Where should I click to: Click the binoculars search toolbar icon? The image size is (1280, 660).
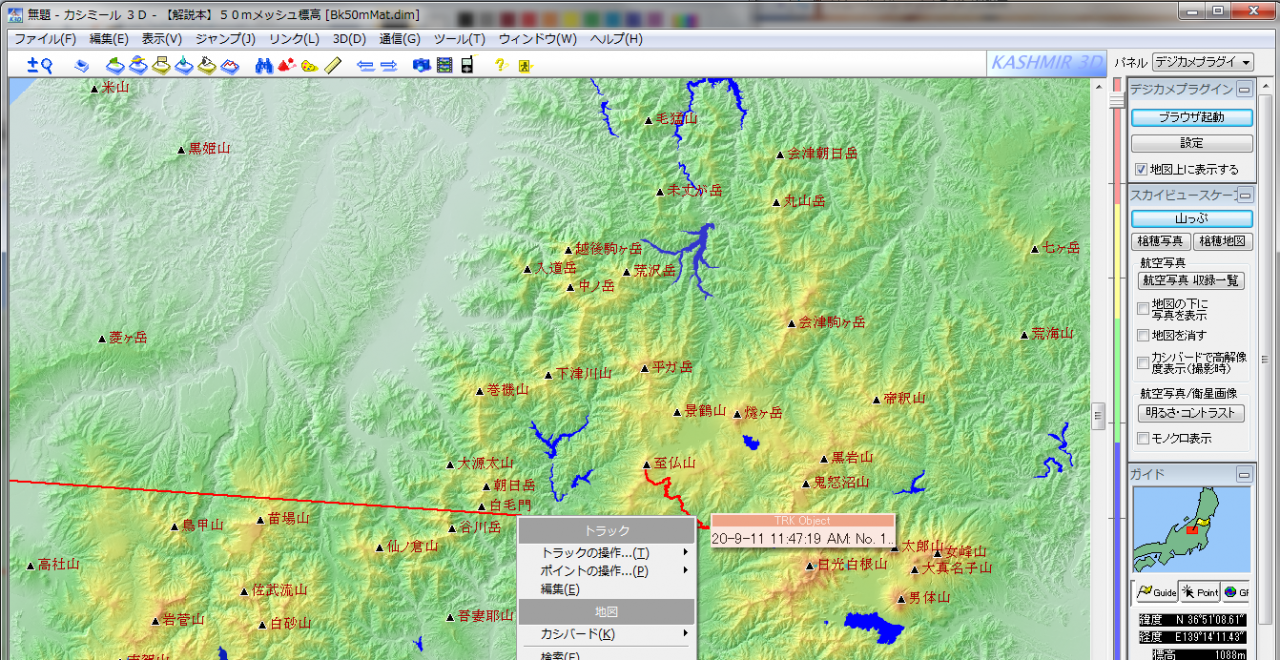264,65
